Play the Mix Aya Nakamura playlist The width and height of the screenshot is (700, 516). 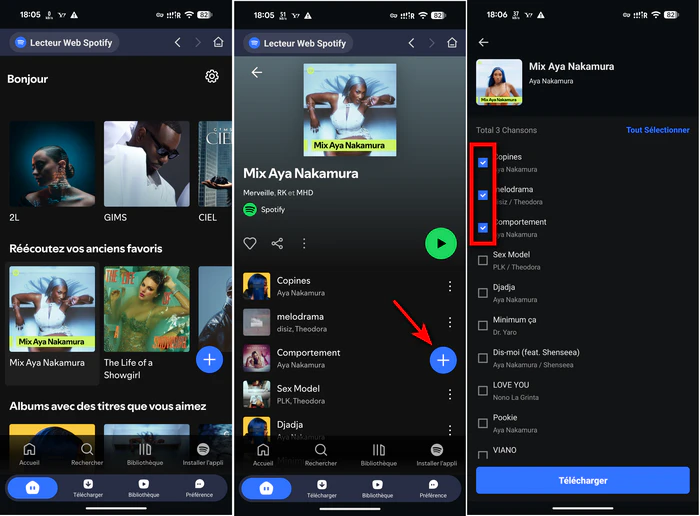(441, 244)
